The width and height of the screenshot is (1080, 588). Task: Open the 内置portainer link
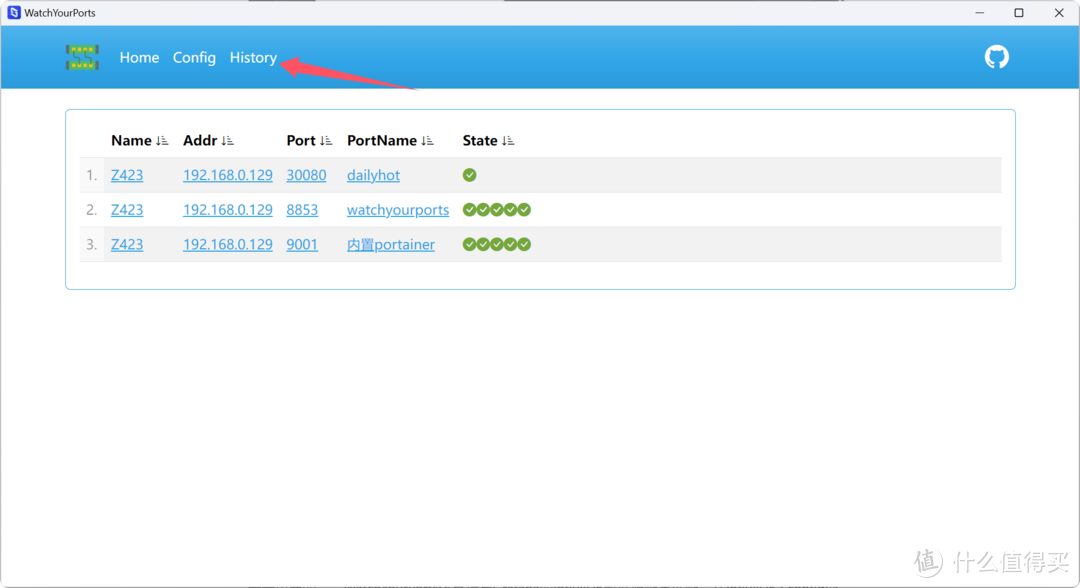point(390,245)
